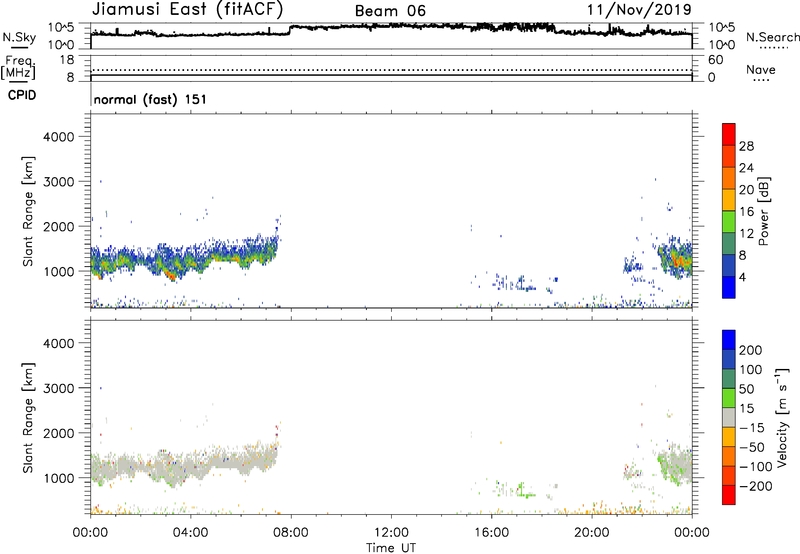Click the 'CPID' label
This screenshot has width=800, height=554.
22,95
